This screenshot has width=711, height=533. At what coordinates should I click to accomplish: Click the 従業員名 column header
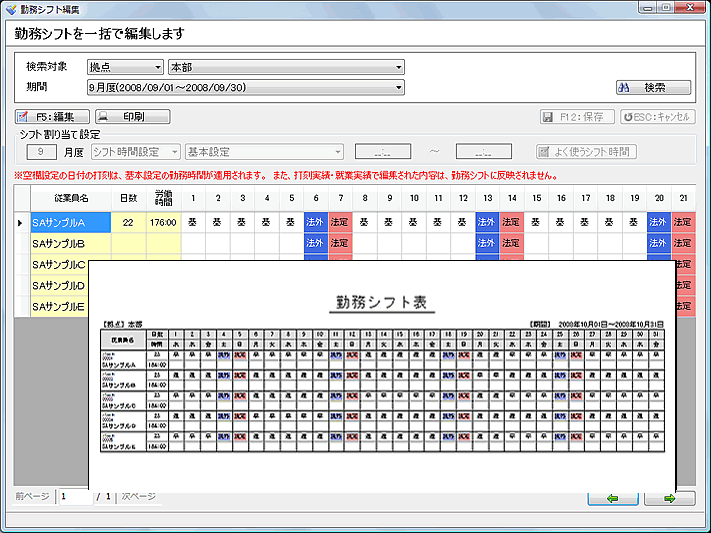(x=71, y=198)
